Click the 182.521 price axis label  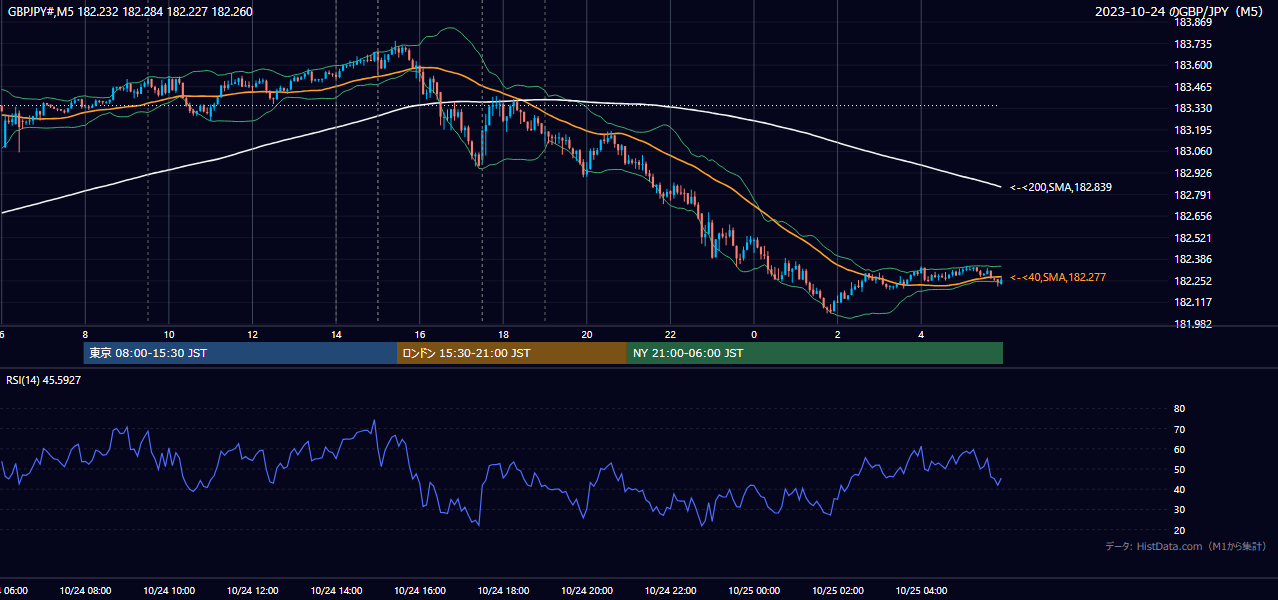point(1192,238)
